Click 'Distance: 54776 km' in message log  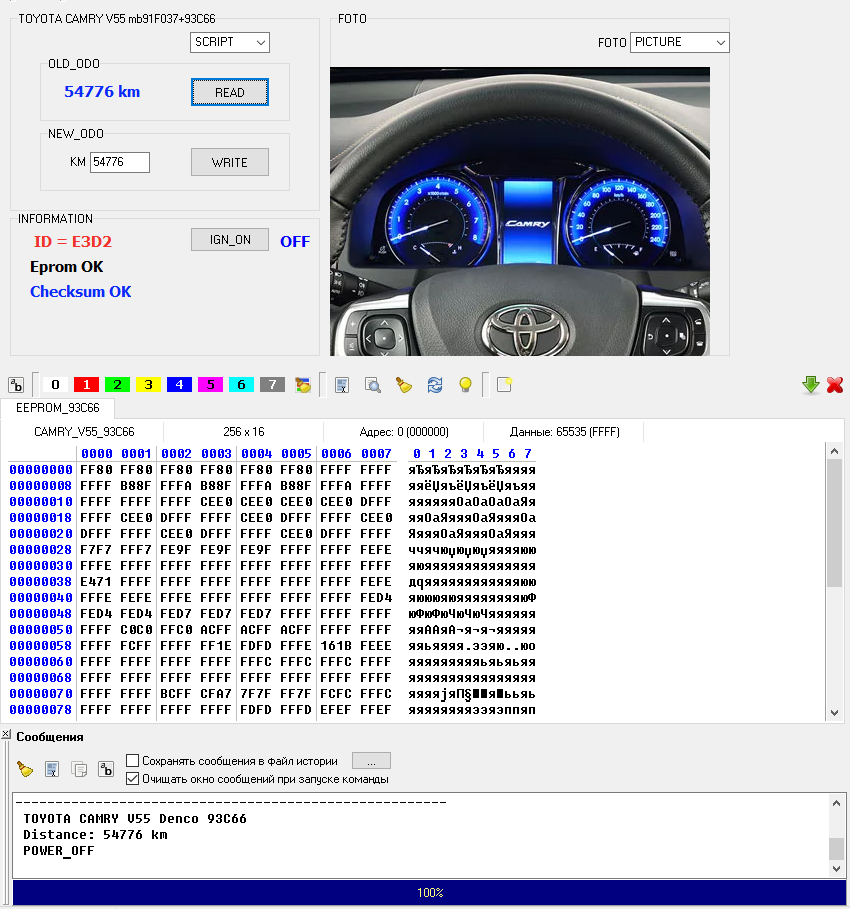coord(95,835)
